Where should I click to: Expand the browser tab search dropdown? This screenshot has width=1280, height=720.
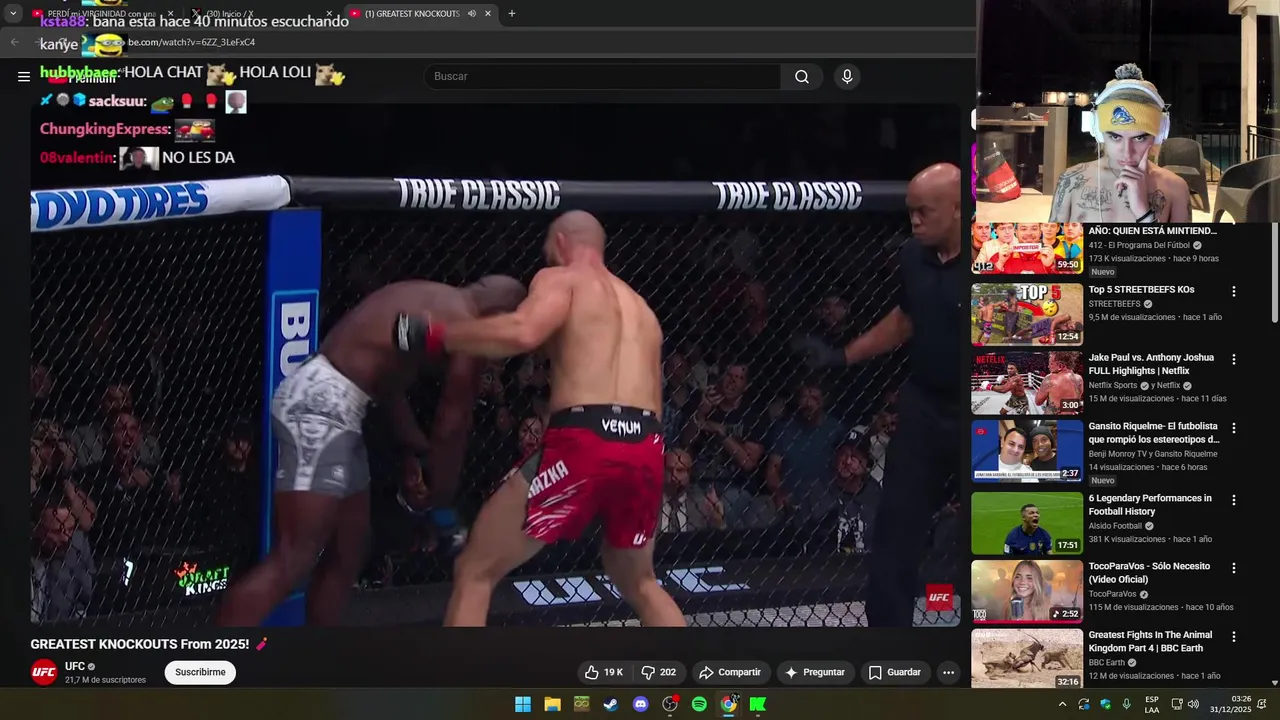click(x=13, y=13)
